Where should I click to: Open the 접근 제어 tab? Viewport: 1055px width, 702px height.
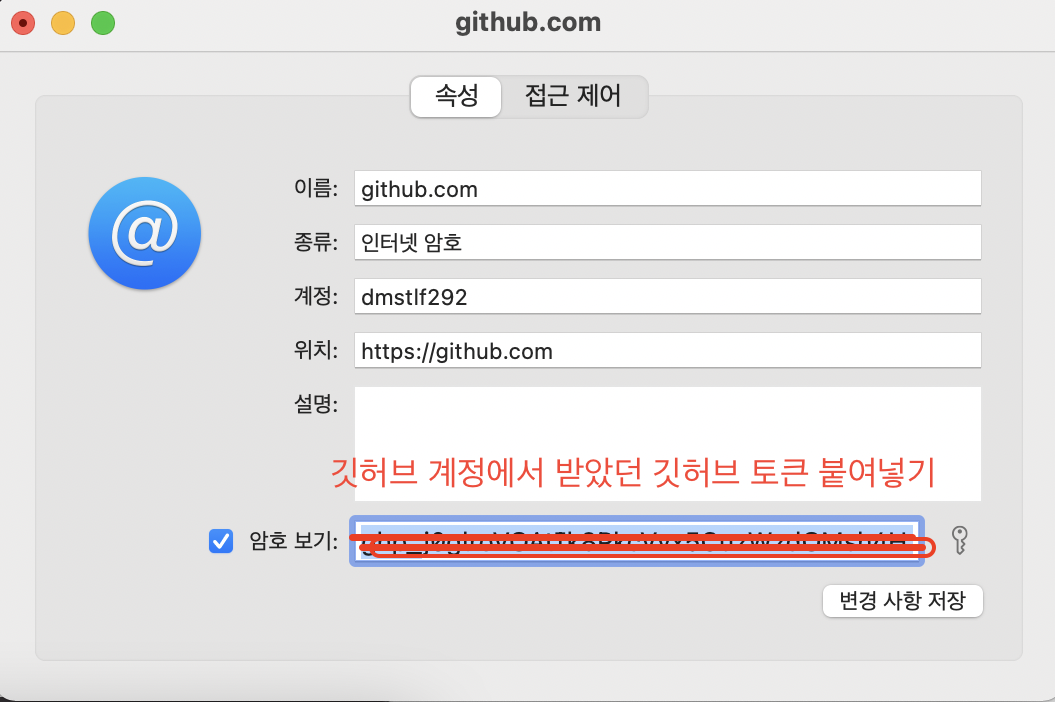coord(573,96)
